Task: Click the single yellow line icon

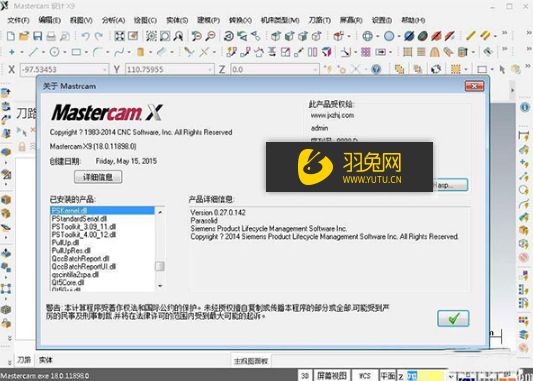Action: (x=470, y=36)
